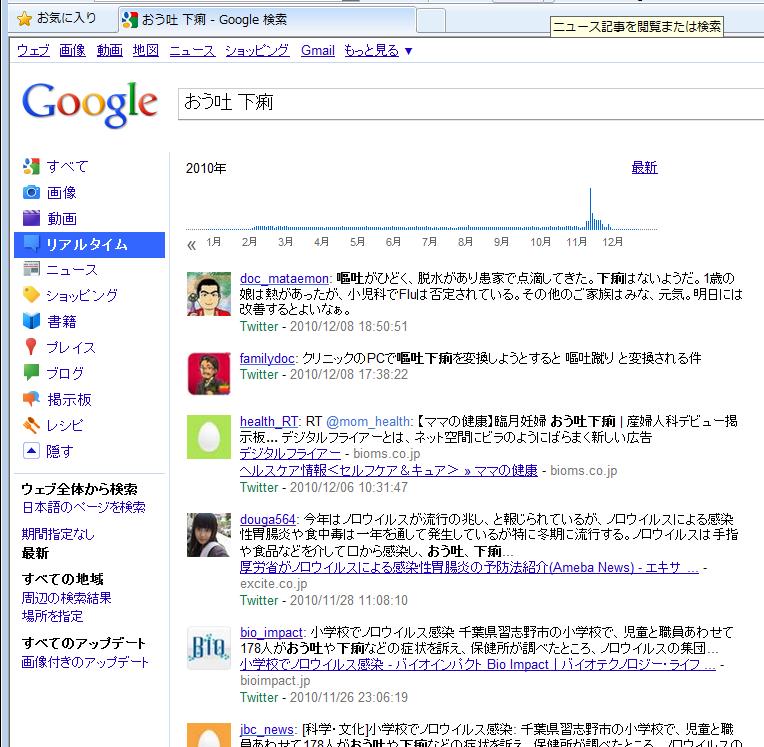Image resolution: width=764 pixels, height=747 pixels.
Task: Open the doc_mataemon username link
Action: [x=284, y=278]
